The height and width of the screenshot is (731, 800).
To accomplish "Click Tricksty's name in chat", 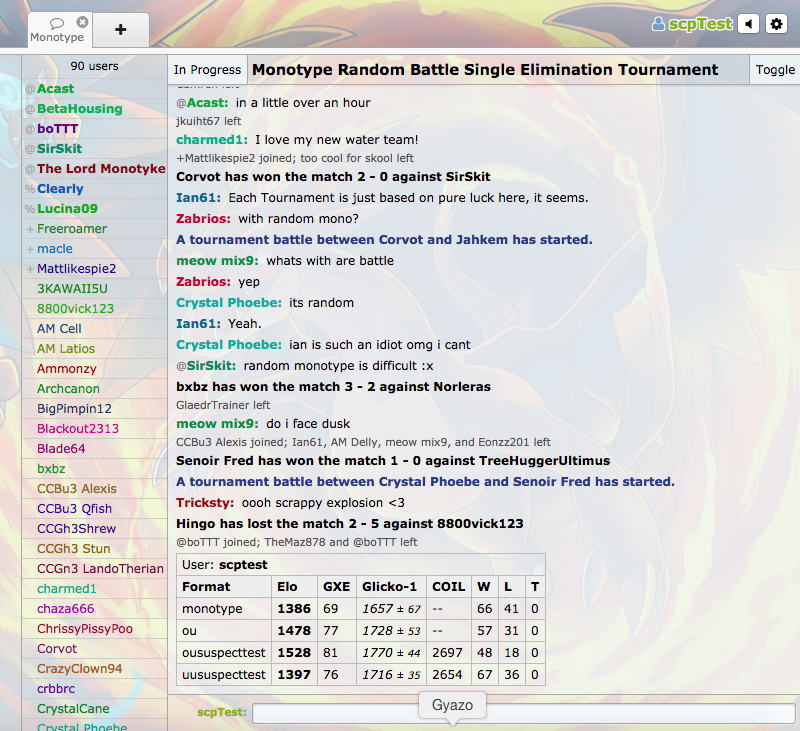I will point(205,503).
